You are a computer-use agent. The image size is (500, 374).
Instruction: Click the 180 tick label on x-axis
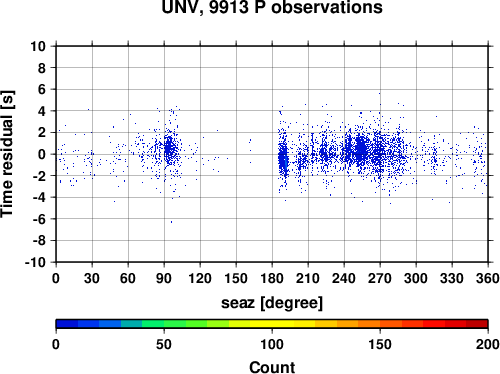click(272, 278)
